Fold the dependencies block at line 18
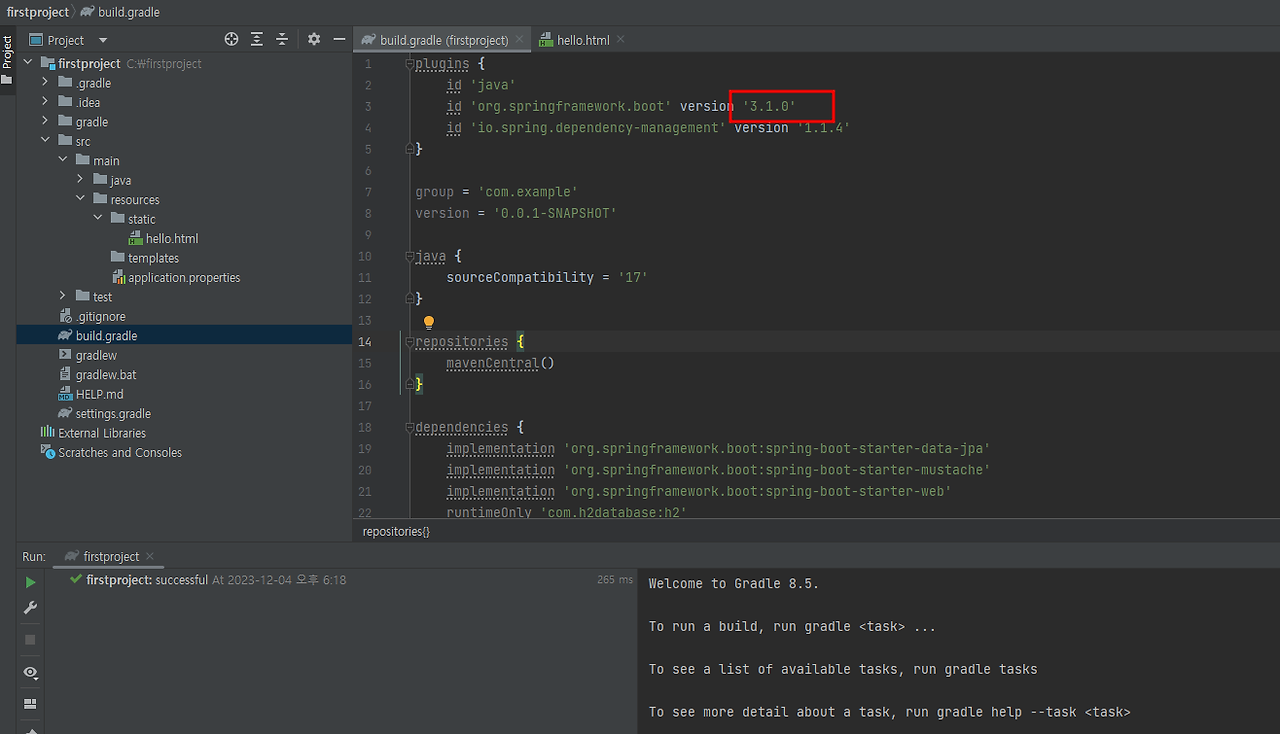The height and width of the screenshot is (734, 1280). 409,428
